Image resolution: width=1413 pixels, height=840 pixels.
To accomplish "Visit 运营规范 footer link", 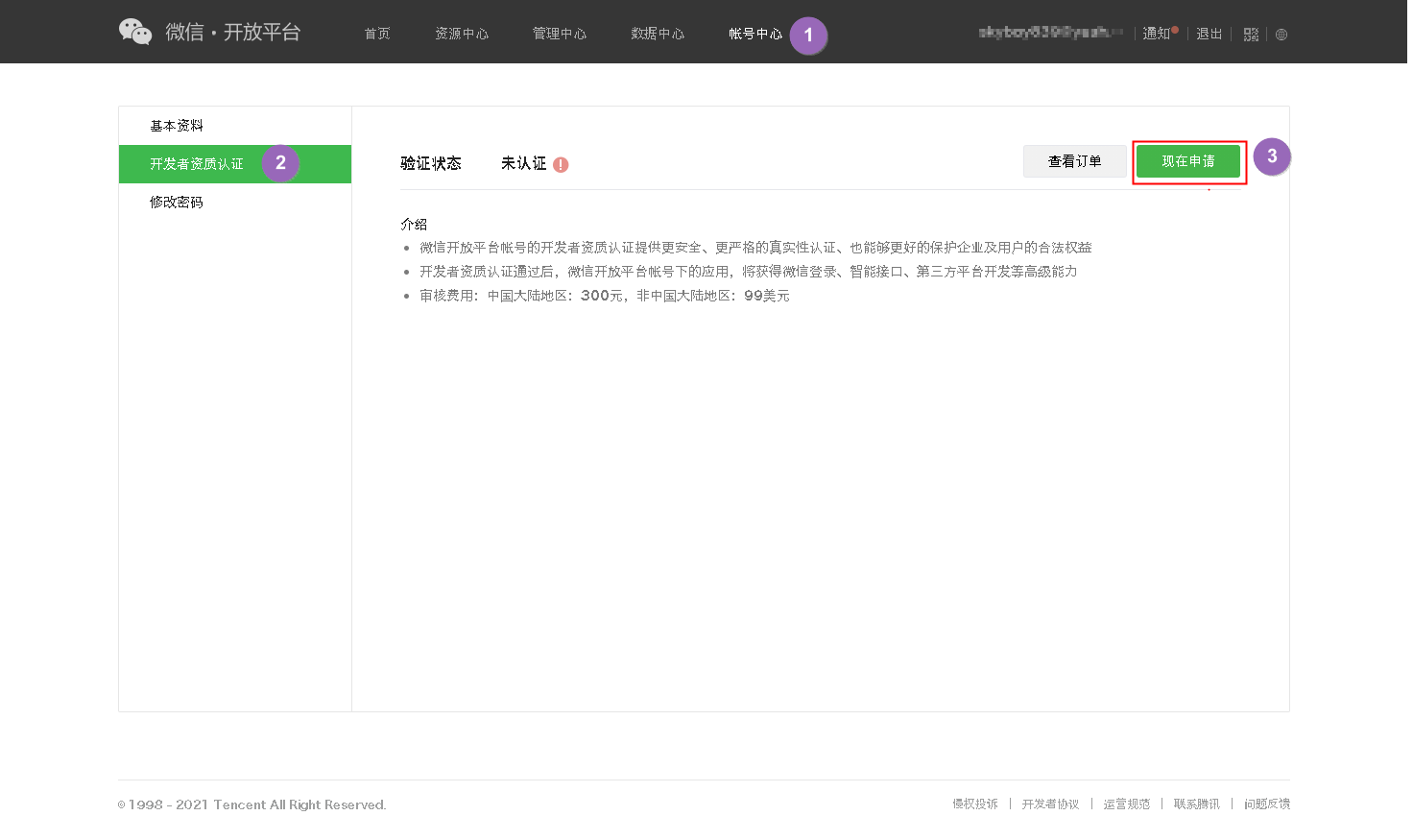I will (1126, 804).
